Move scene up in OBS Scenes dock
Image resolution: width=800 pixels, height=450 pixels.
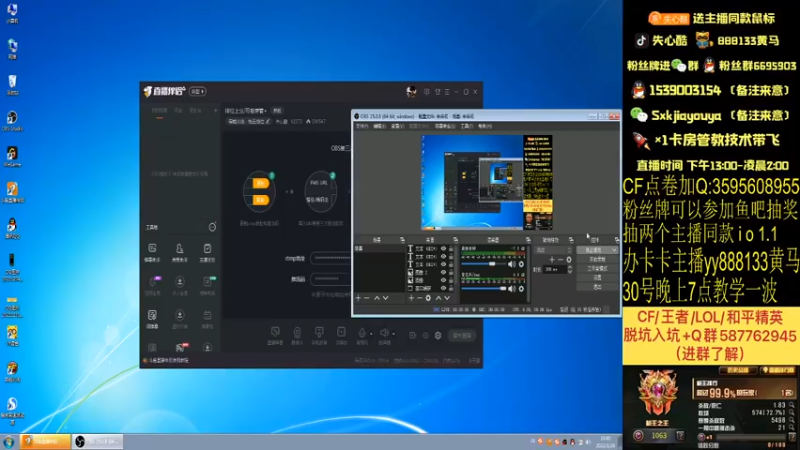point(377,298)
